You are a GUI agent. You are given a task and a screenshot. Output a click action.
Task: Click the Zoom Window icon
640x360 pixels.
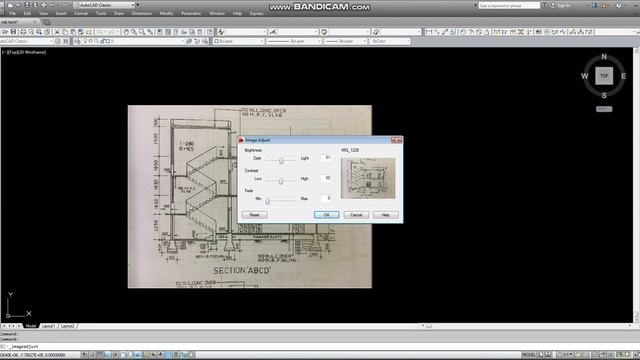pyautogui.click(x=142, y=32)
